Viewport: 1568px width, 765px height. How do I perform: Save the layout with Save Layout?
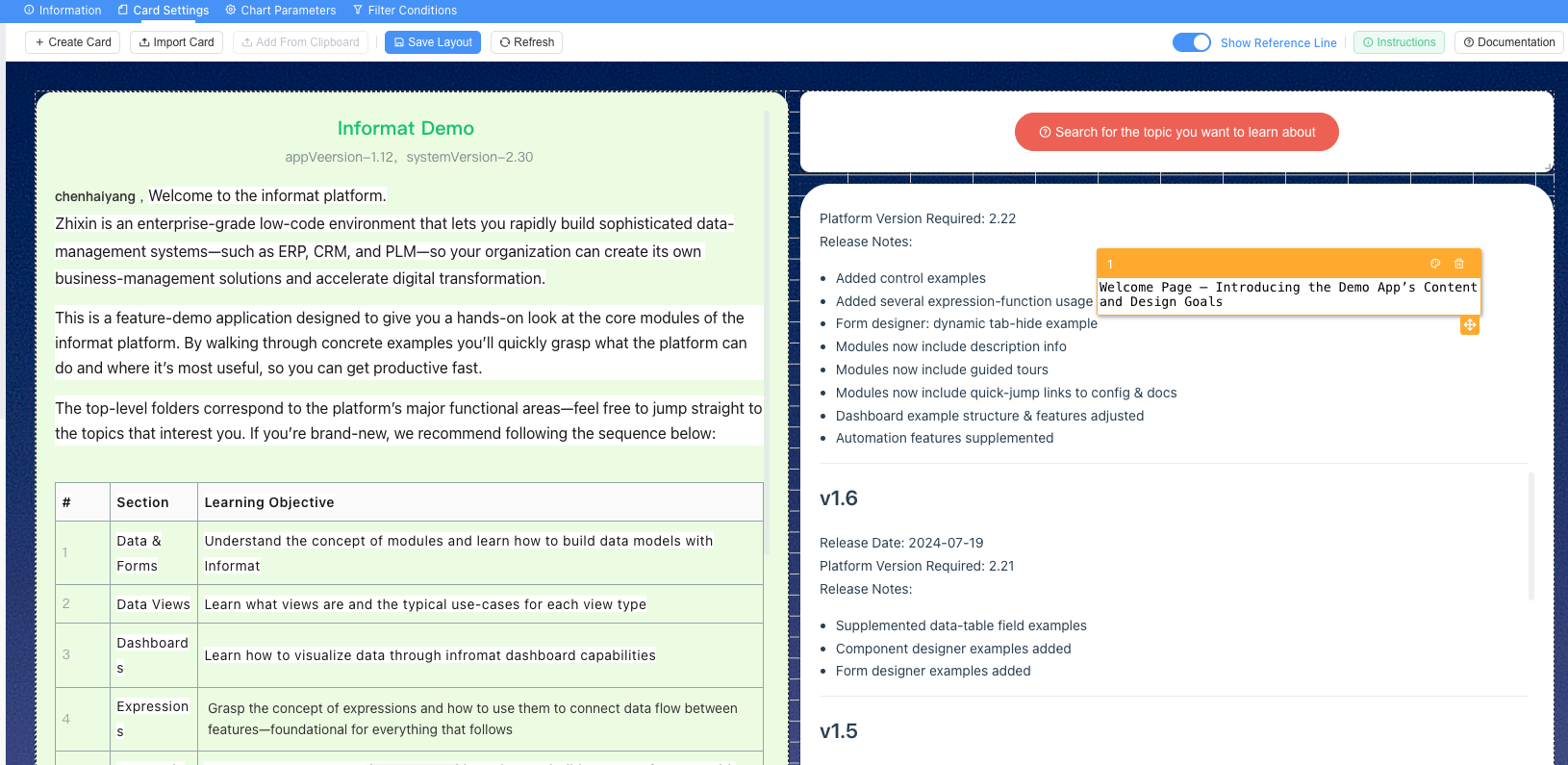[x=433, y=42]
